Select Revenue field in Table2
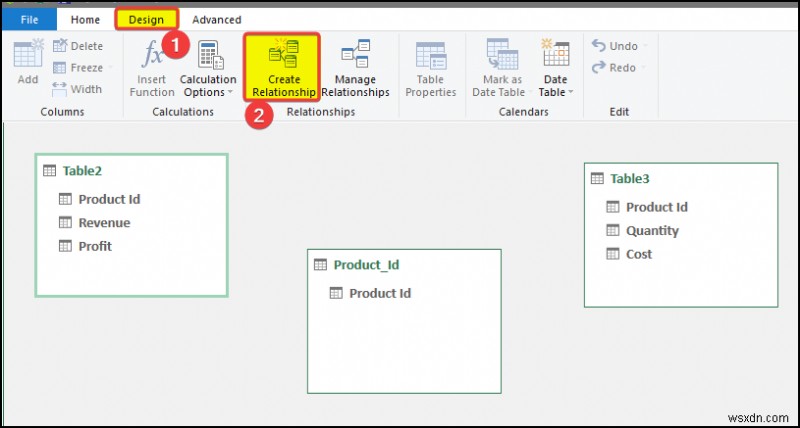Image resolution: width=800 pixels, height=428 pixels. click(x=104, y=222)
